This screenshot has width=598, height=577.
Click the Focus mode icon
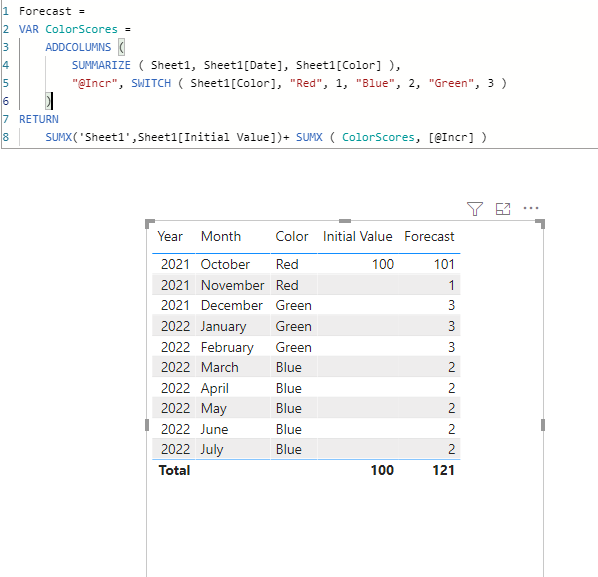[503, 209]
